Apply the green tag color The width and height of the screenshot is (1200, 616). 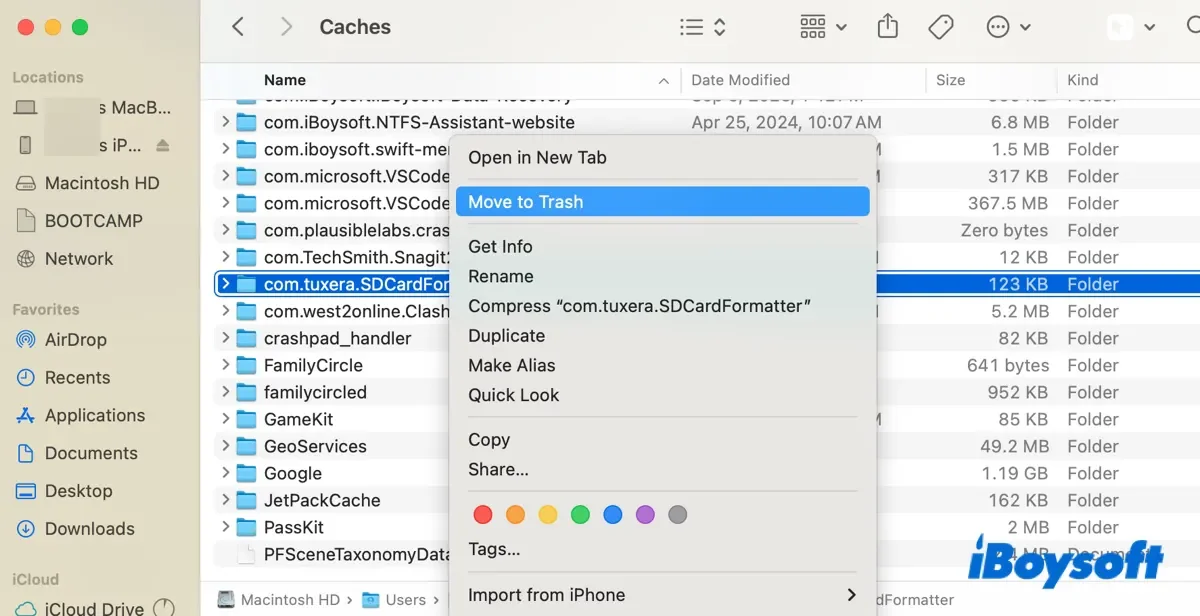[580, 515]
